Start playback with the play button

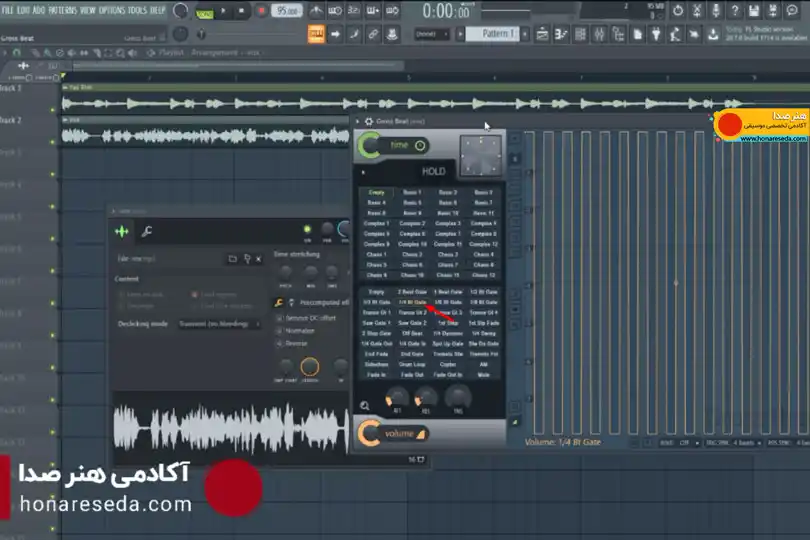223,11
